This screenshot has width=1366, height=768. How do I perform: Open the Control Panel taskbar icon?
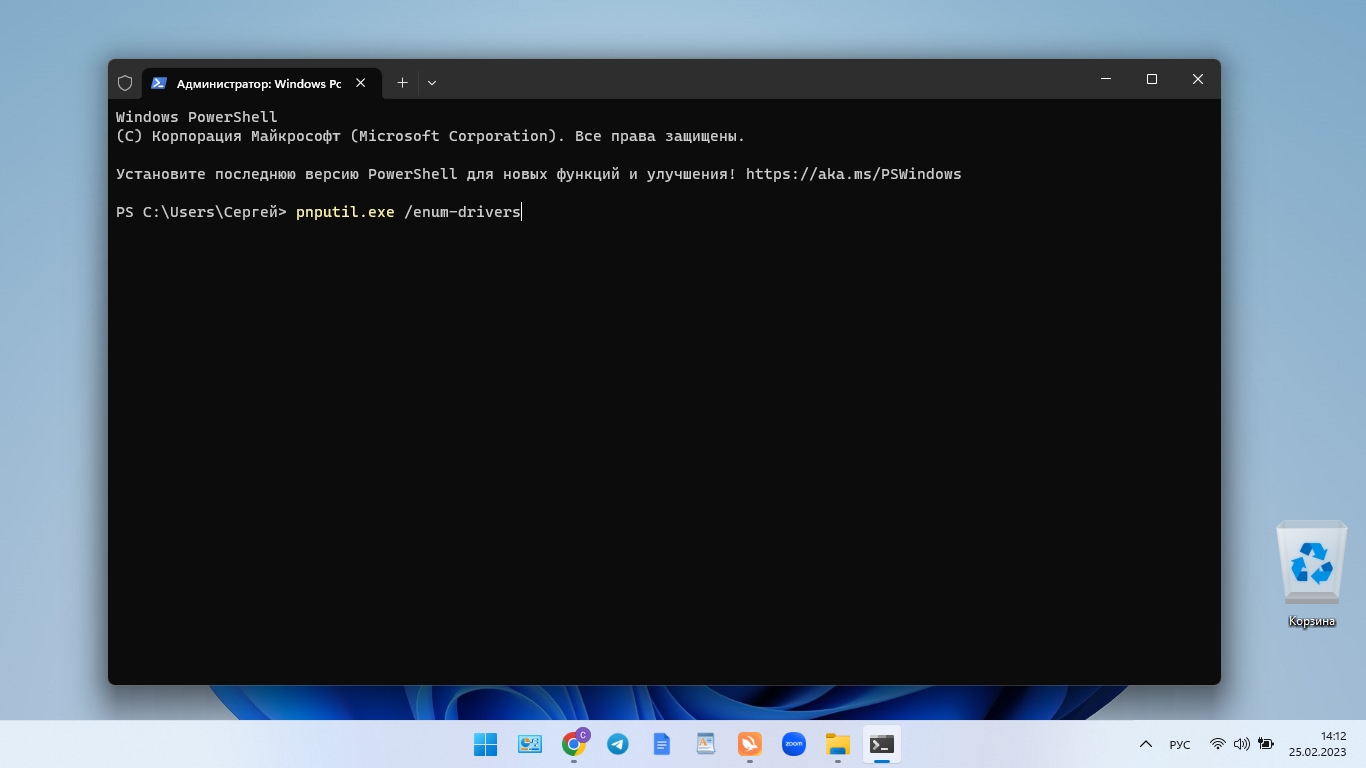529,744
